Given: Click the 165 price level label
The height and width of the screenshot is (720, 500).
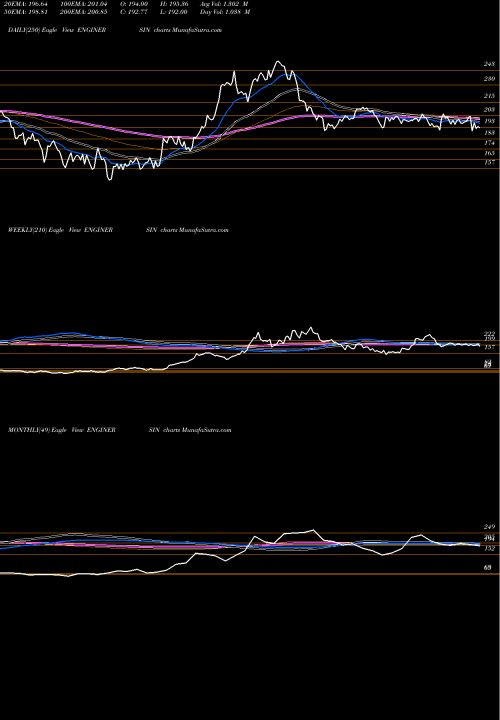Looking at the screenshot, I should coord(489,153).
